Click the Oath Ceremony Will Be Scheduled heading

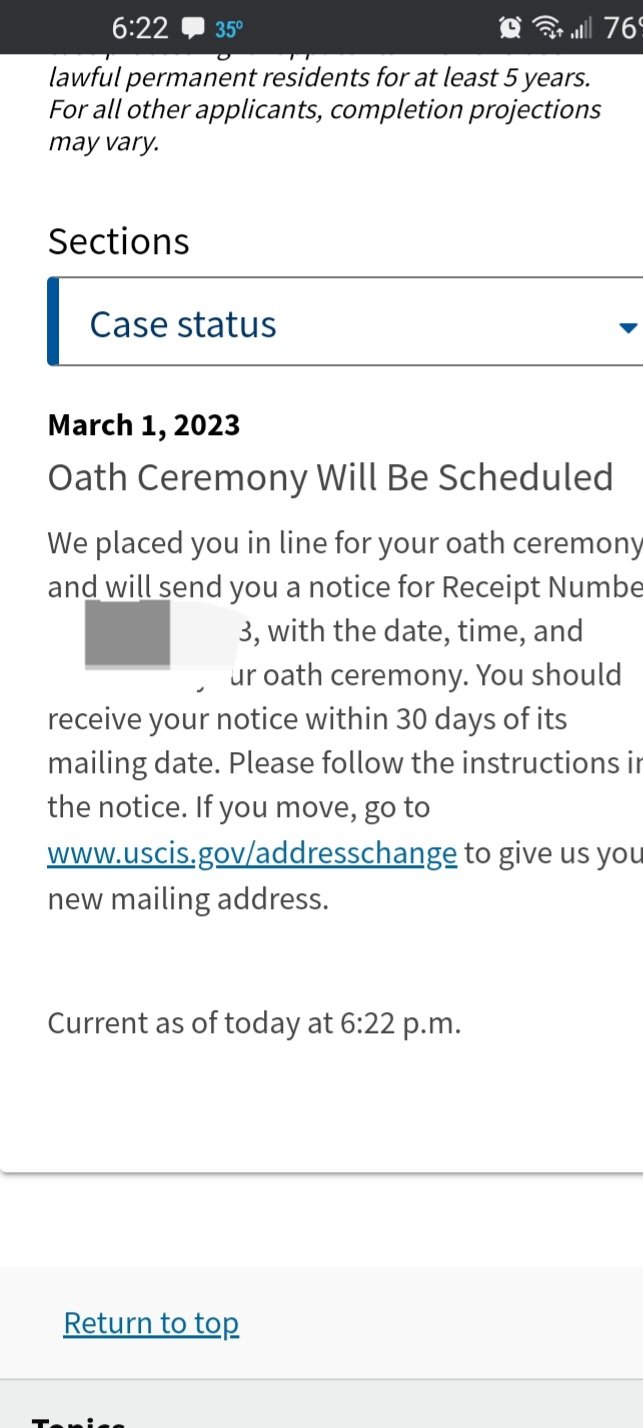[x=330, y=477]
